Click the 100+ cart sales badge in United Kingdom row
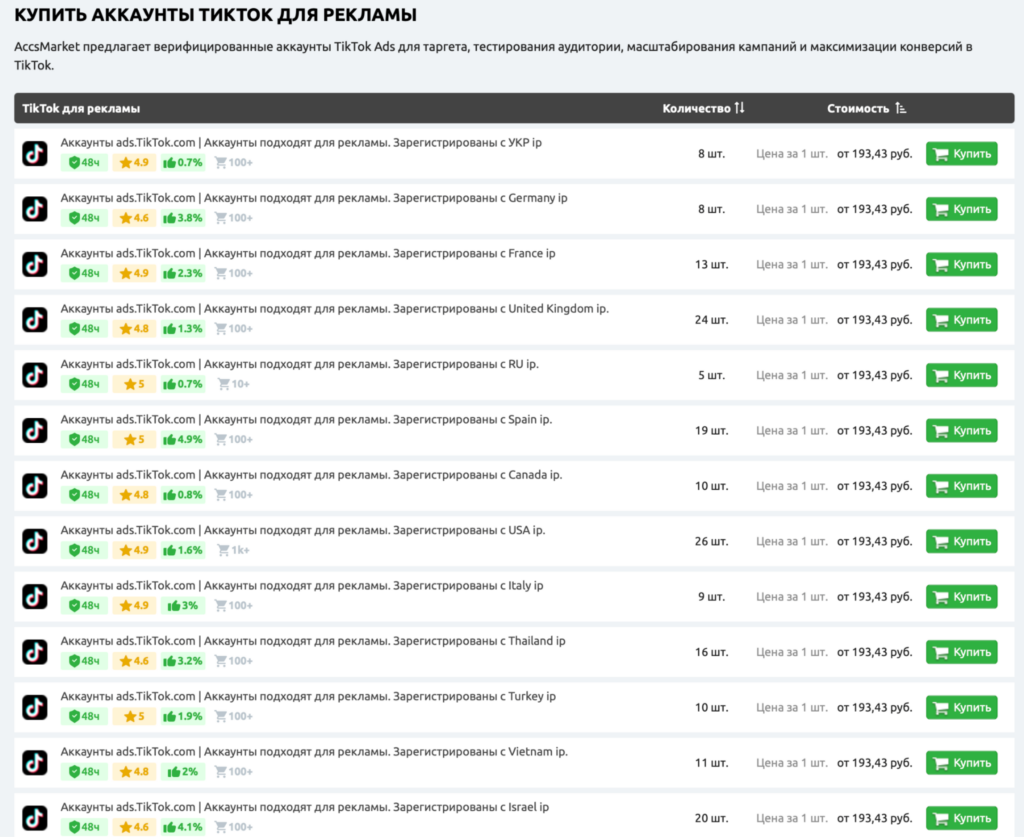 pyautogui.click(x=234, y=329)
